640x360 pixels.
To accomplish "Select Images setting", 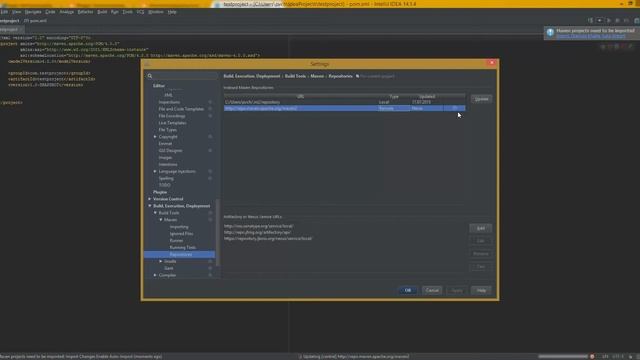I will click(x=165, y=158).
